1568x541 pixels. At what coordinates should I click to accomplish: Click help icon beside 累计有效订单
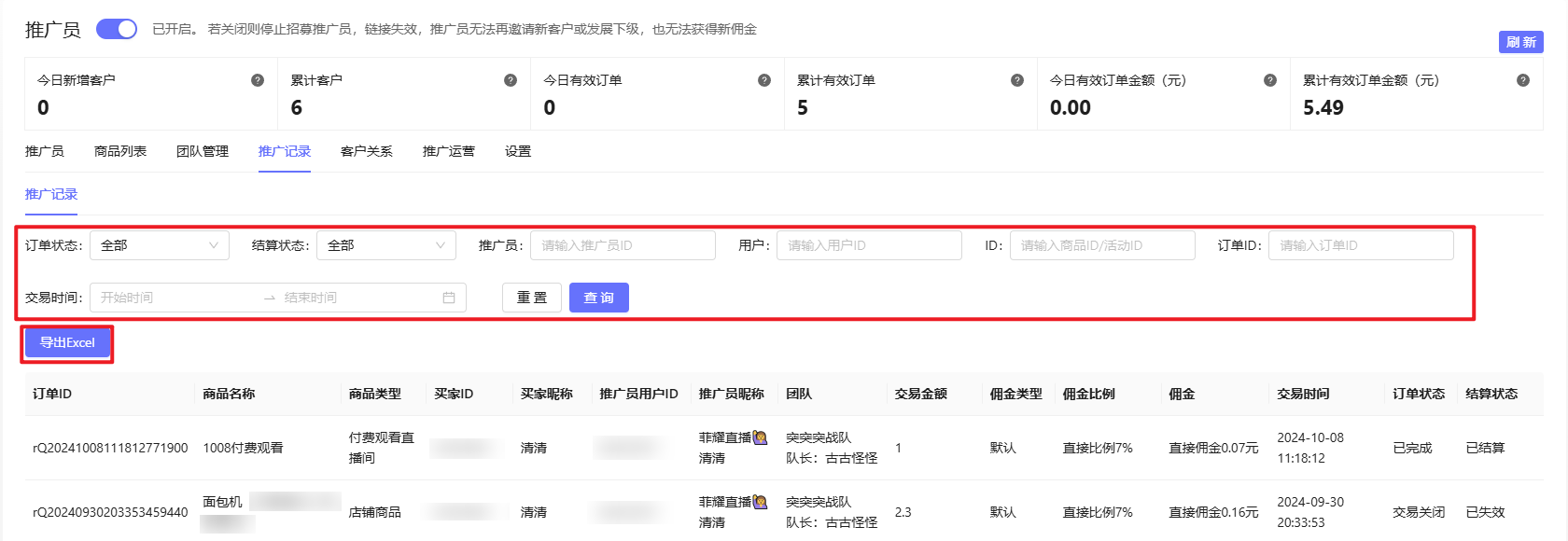(x=1017, y=80)
